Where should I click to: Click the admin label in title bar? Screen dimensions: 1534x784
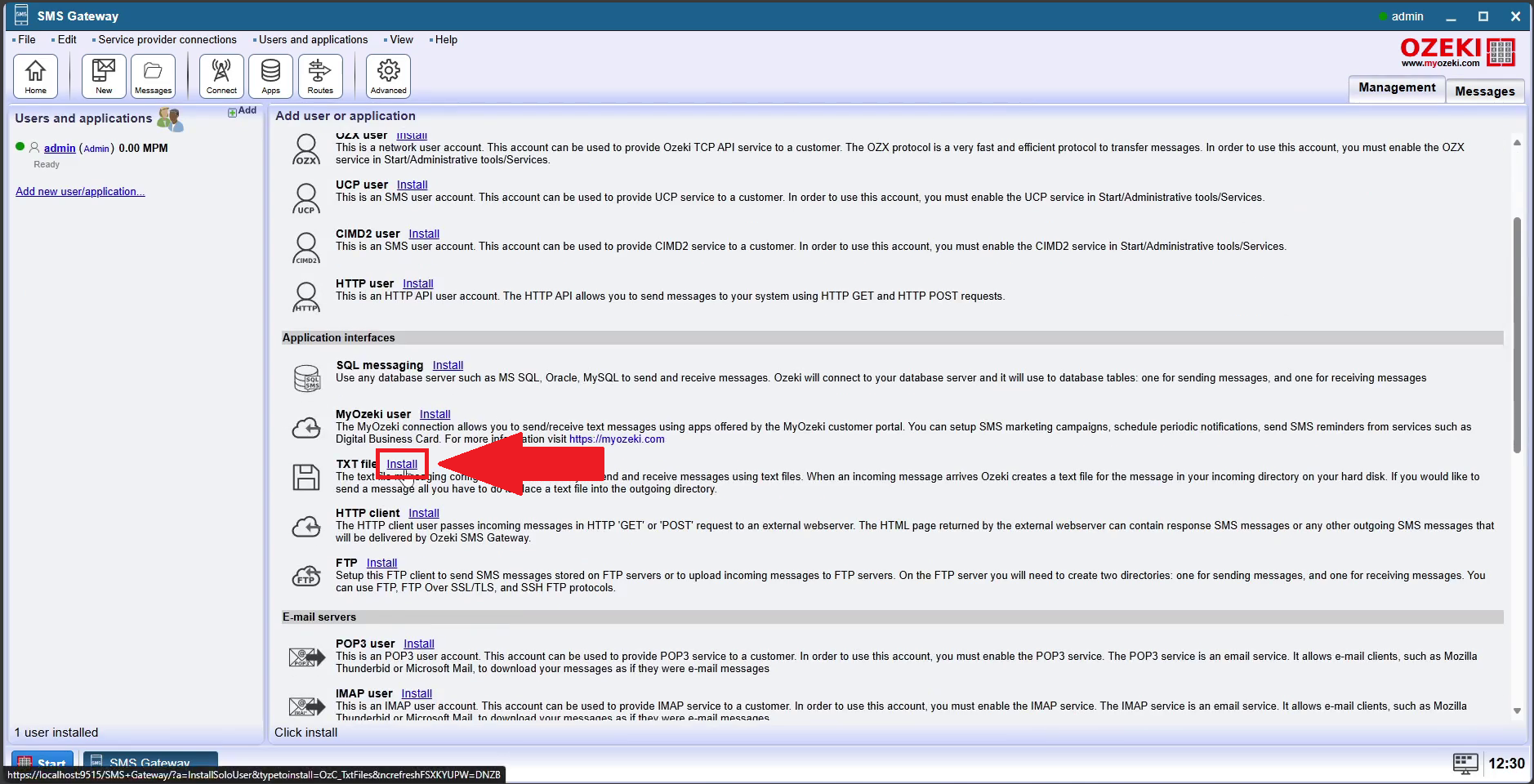pyautogui.click(x=1407, y=16)
